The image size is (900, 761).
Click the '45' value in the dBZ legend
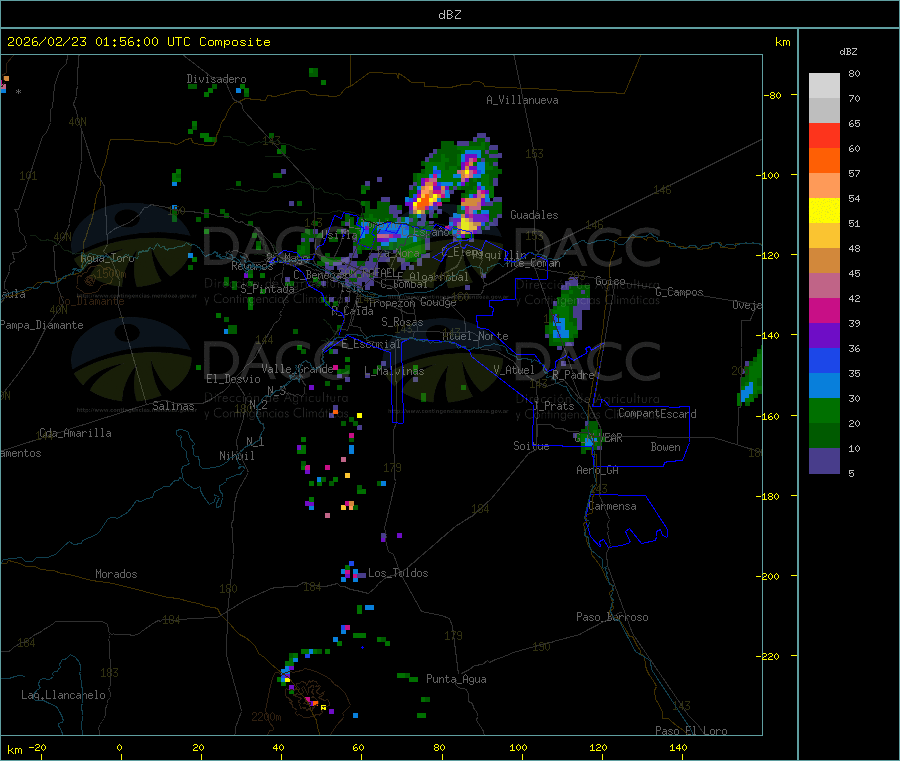(854, 273)
